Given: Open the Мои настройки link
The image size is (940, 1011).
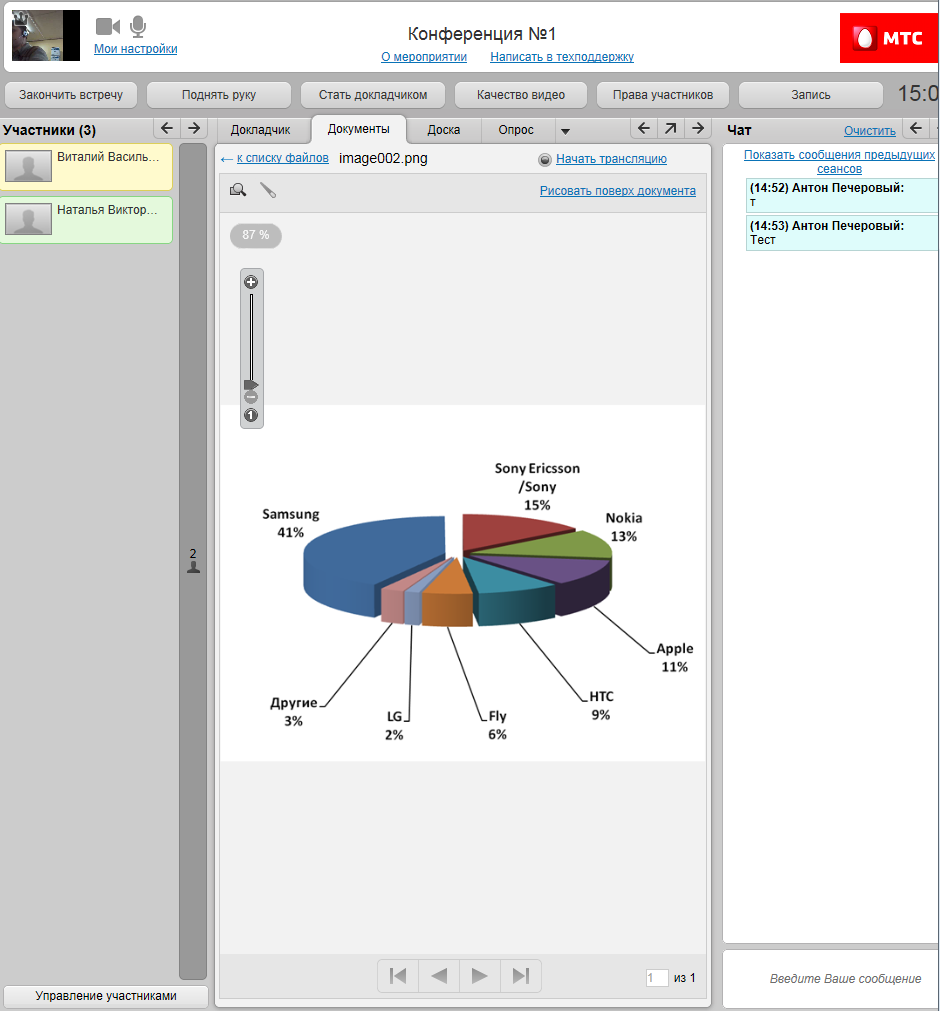Looking at the screenshot, I should [x=136, y=49].
